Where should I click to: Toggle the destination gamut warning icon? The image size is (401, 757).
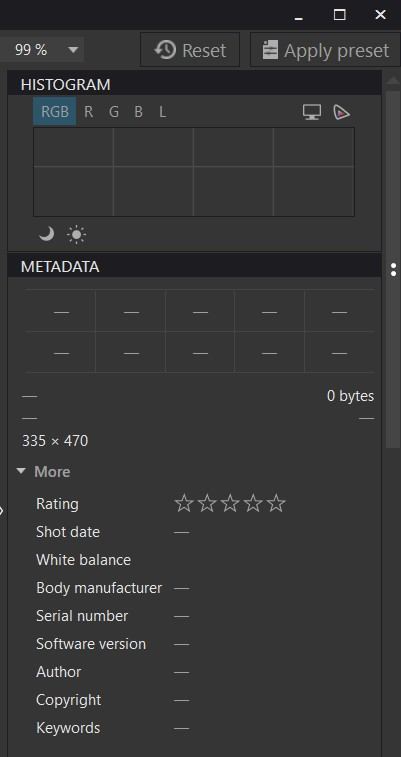(x=342, y=112)
